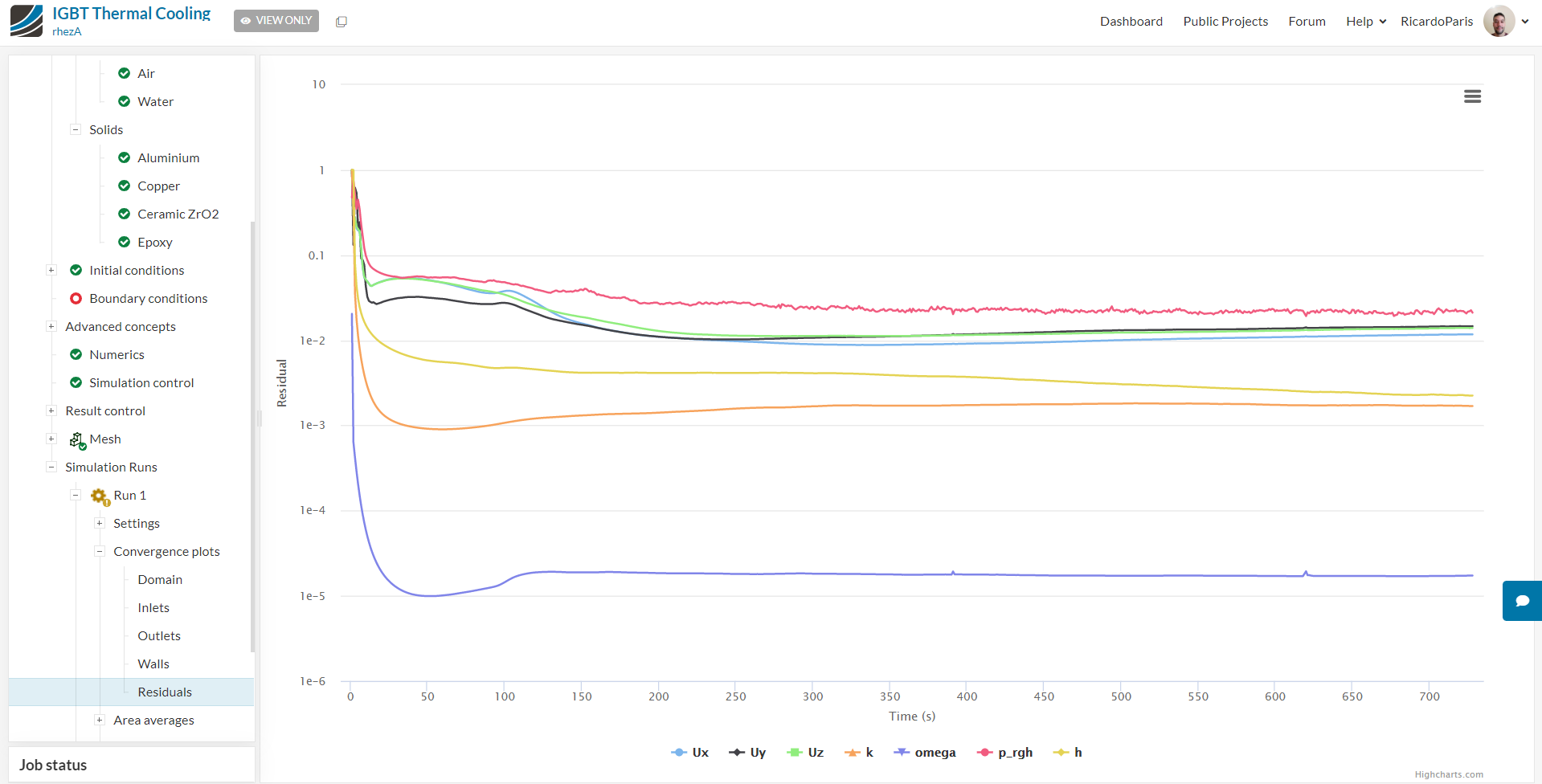Open the chat support widget
The width and height of the screenshot is (1542, 784).
coord(1522,601)
